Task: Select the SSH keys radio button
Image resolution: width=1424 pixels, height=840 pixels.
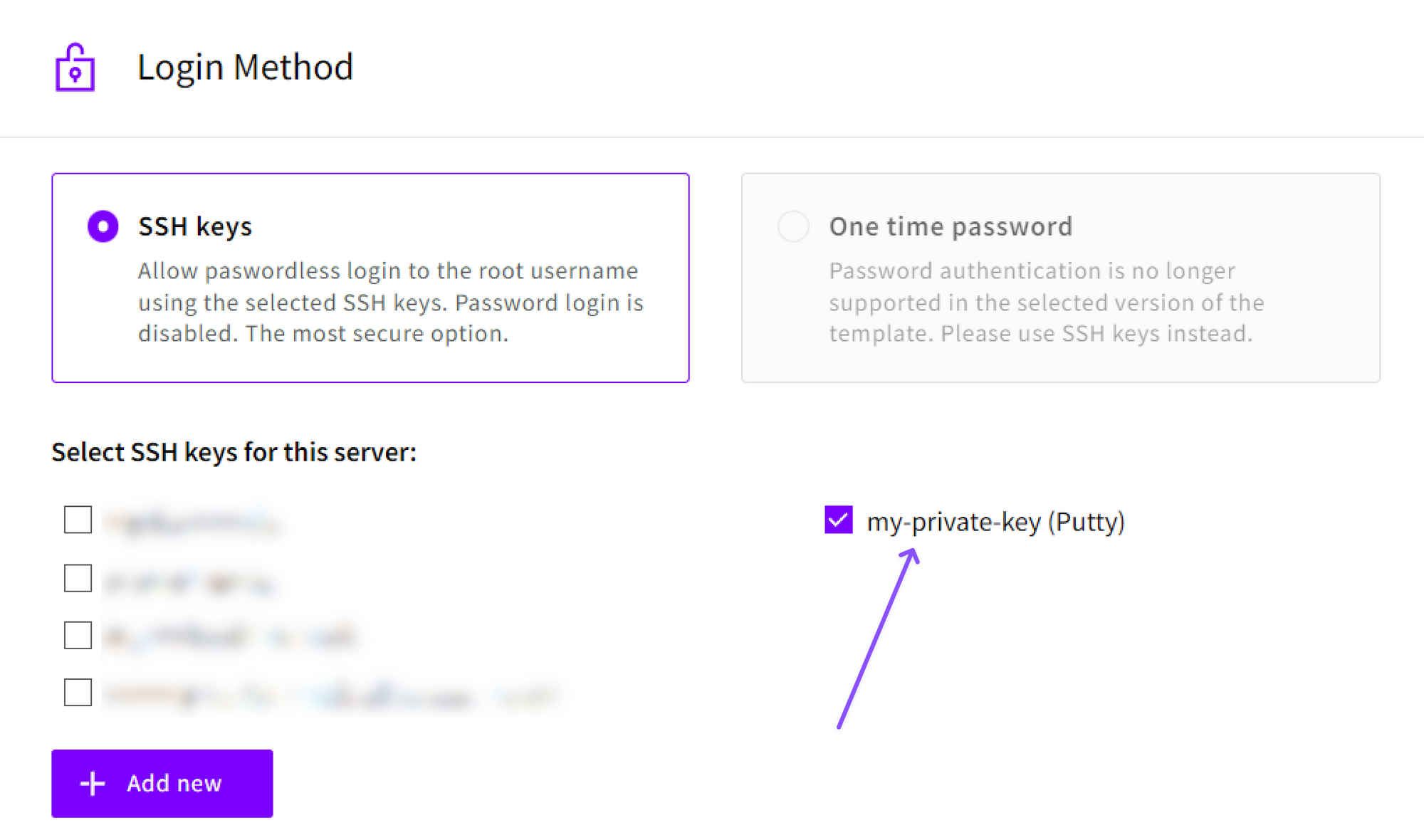Action: [103, 226]
